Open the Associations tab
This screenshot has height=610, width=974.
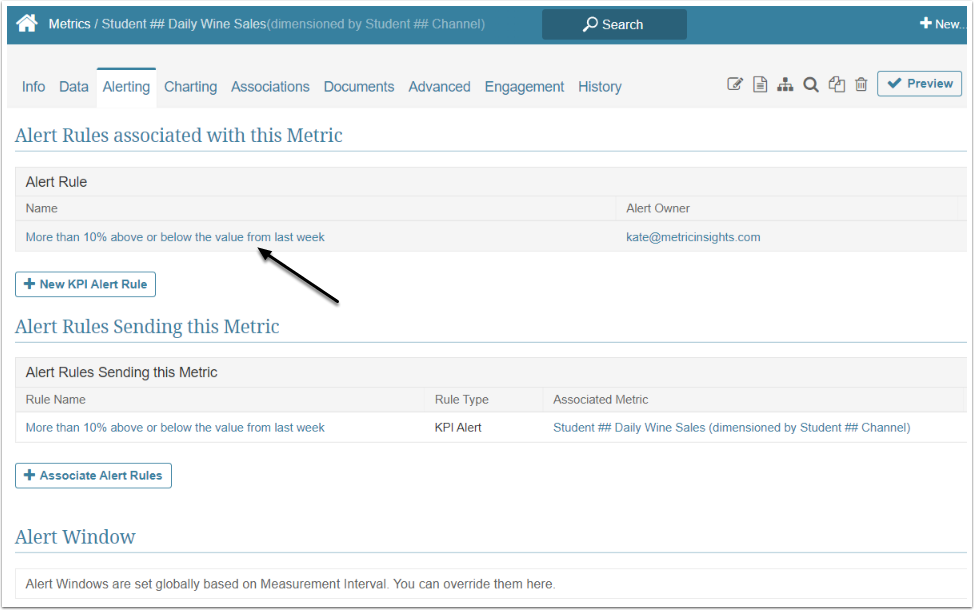(x=270, y=87)
